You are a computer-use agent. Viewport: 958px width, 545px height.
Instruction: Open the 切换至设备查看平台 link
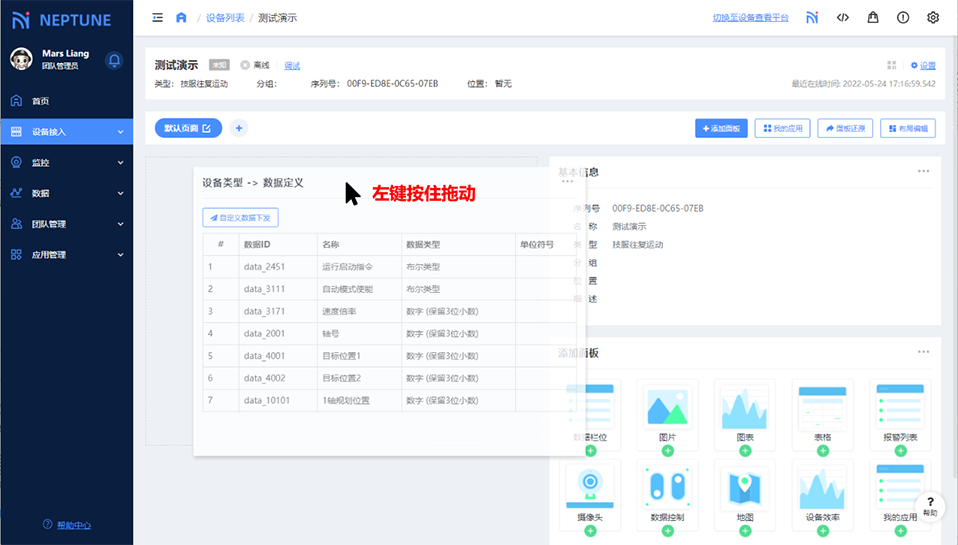point(750,18)
